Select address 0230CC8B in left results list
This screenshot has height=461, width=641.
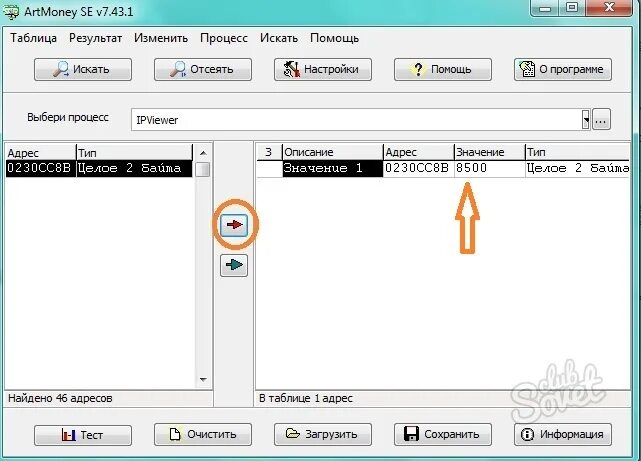pyautogui.click(x=40, y=168)
